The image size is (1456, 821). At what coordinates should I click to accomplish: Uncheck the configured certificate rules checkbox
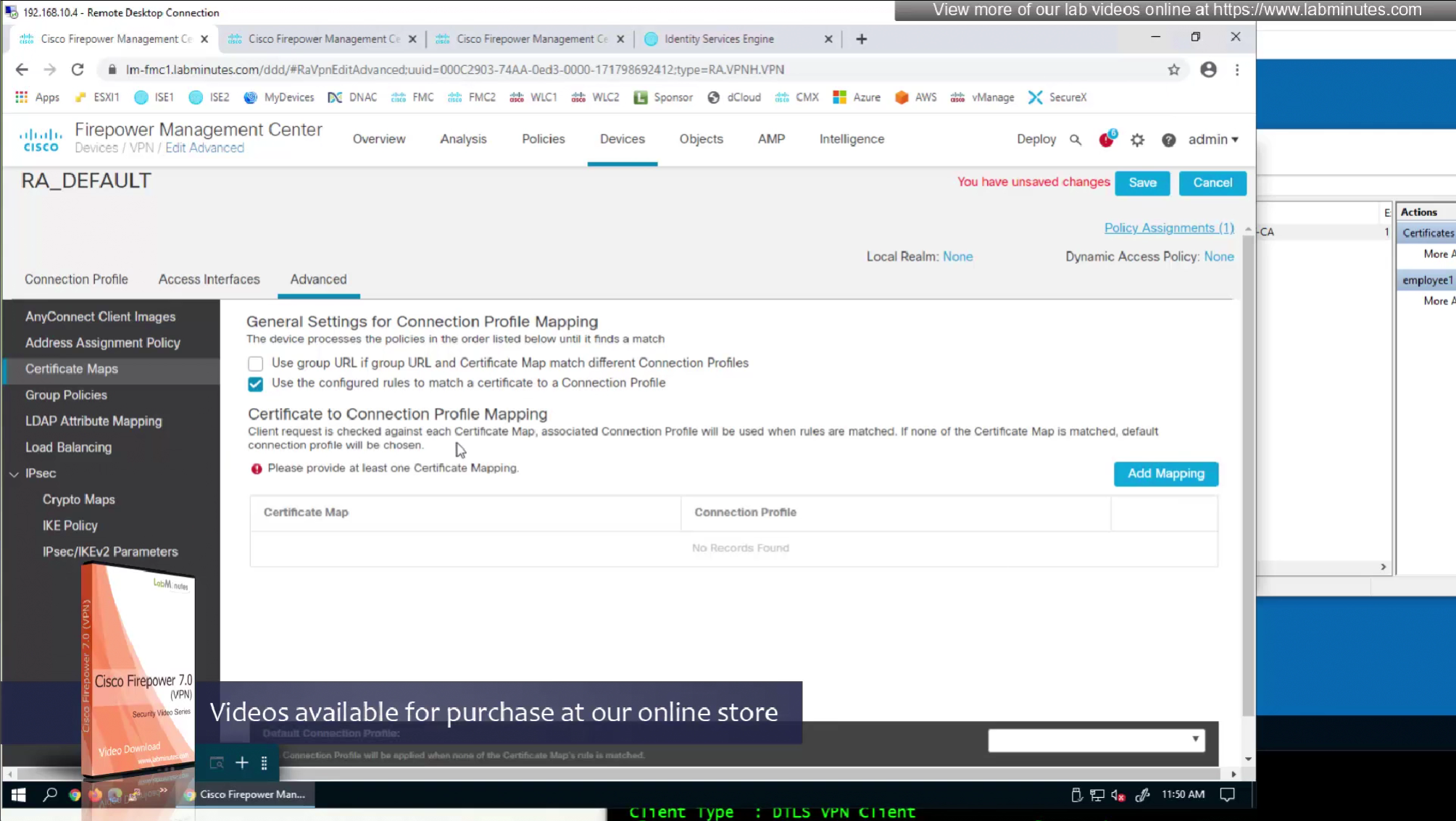[x=255, y=384]
